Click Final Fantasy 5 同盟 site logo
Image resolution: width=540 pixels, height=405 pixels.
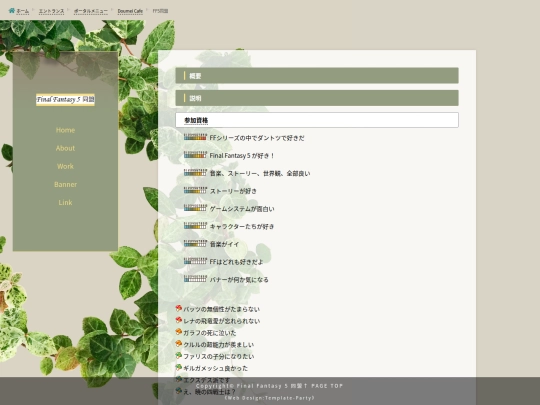[65, 100]
